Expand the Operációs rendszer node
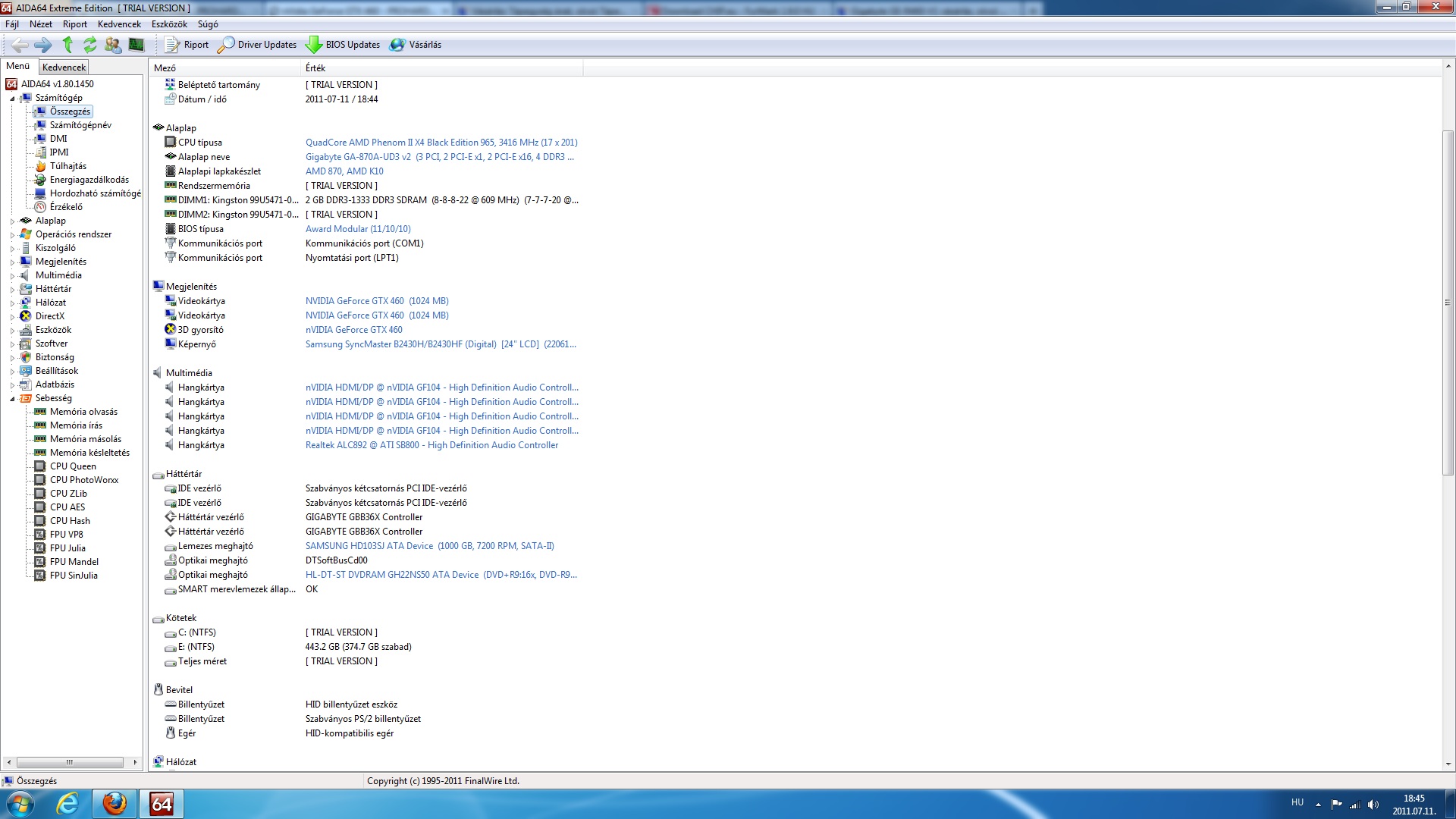Screen dimensions: 1456x819 click(12, 235)
